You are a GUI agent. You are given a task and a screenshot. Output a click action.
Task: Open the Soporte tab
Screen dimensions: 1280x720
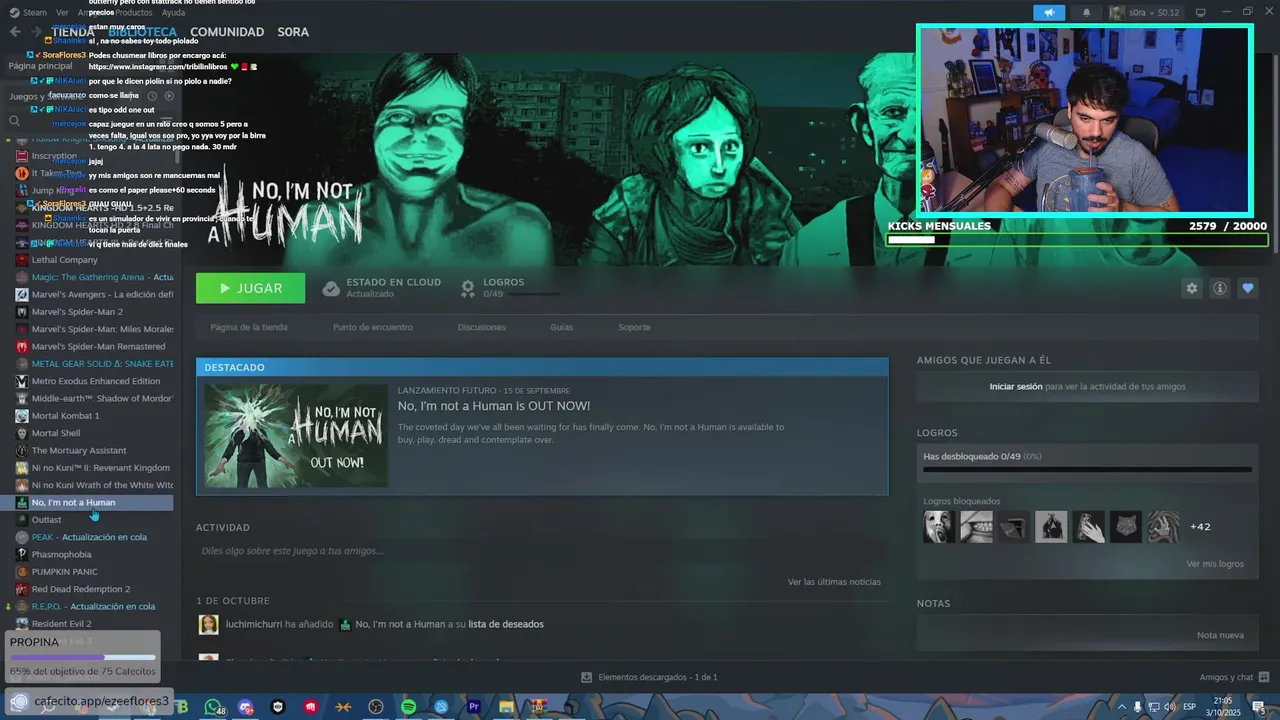pyautogui.click(x=634, y=327)
